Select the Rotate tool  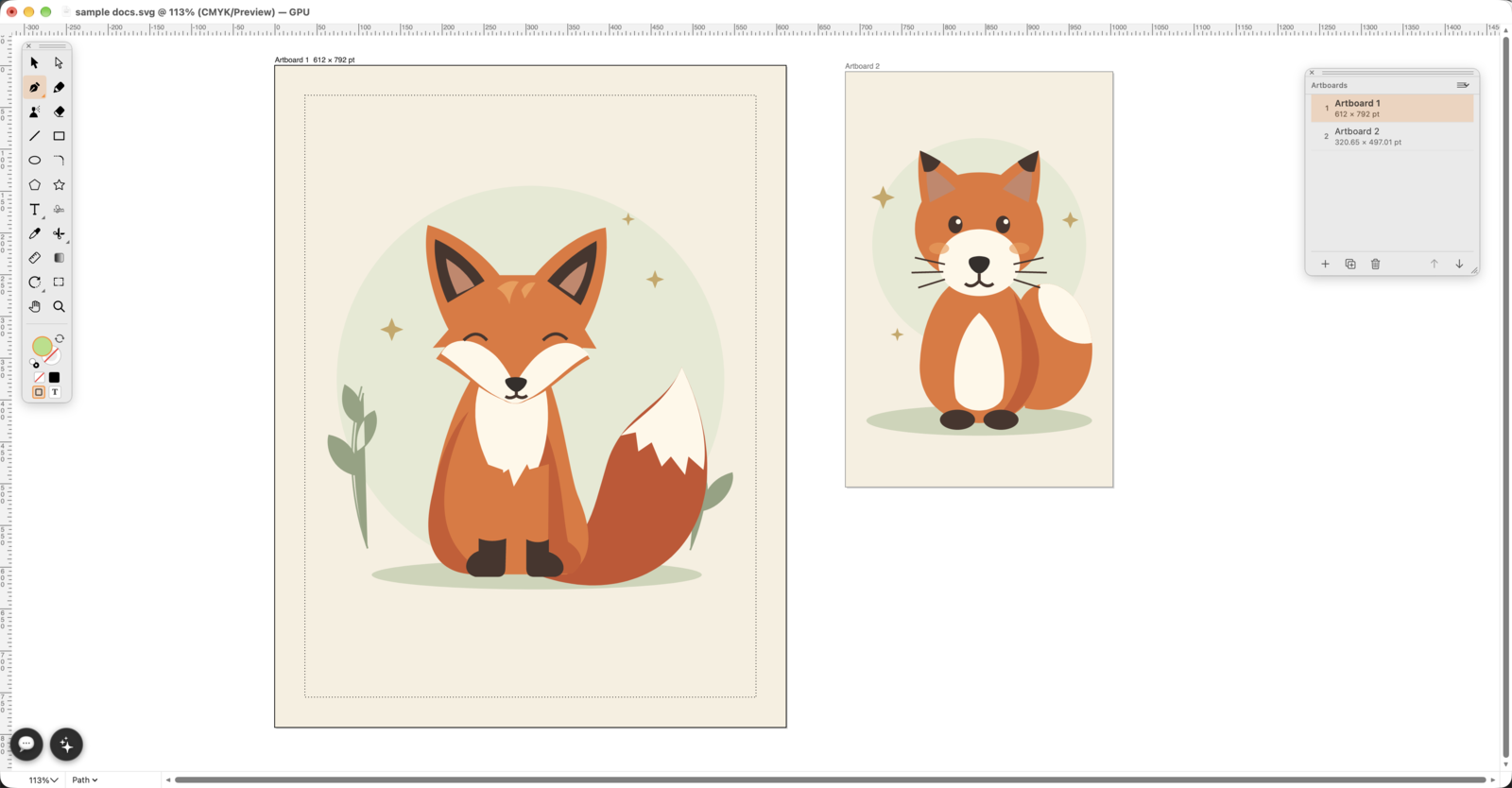pos(35,283)
